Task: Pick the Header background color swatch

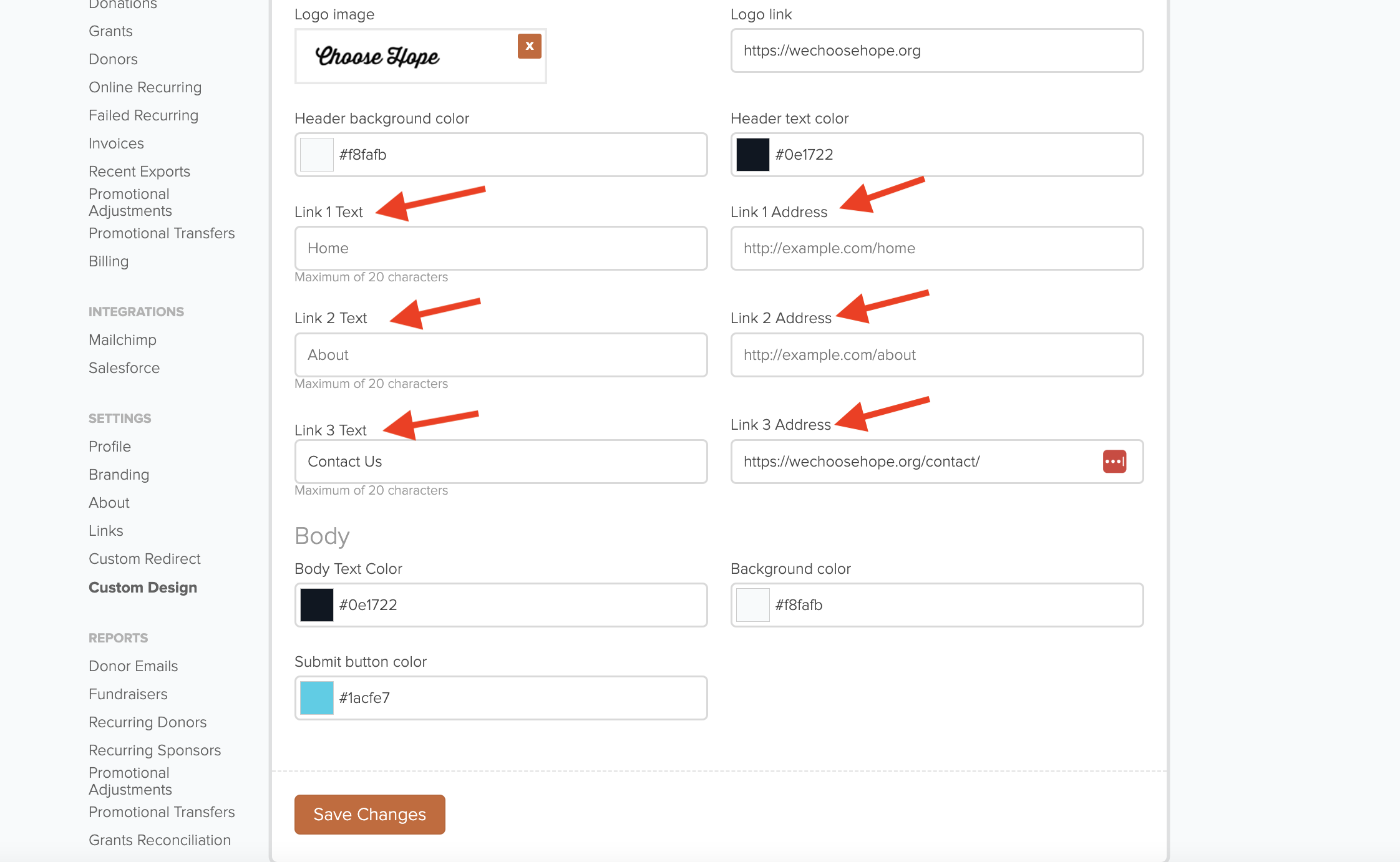Action: (x=316, y=155)
